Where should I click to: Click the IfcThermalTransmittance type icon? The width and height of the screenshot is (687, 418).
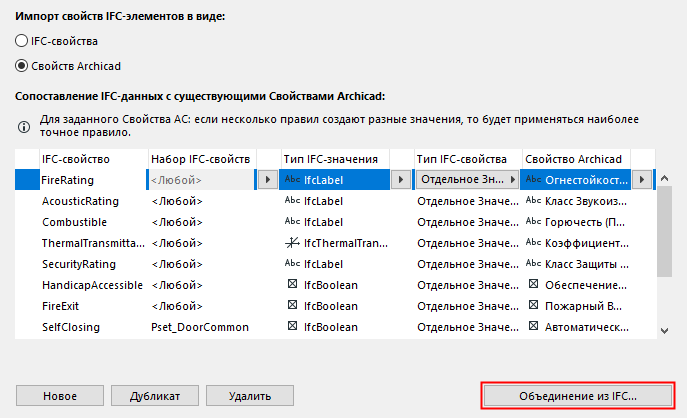point(292,243)
